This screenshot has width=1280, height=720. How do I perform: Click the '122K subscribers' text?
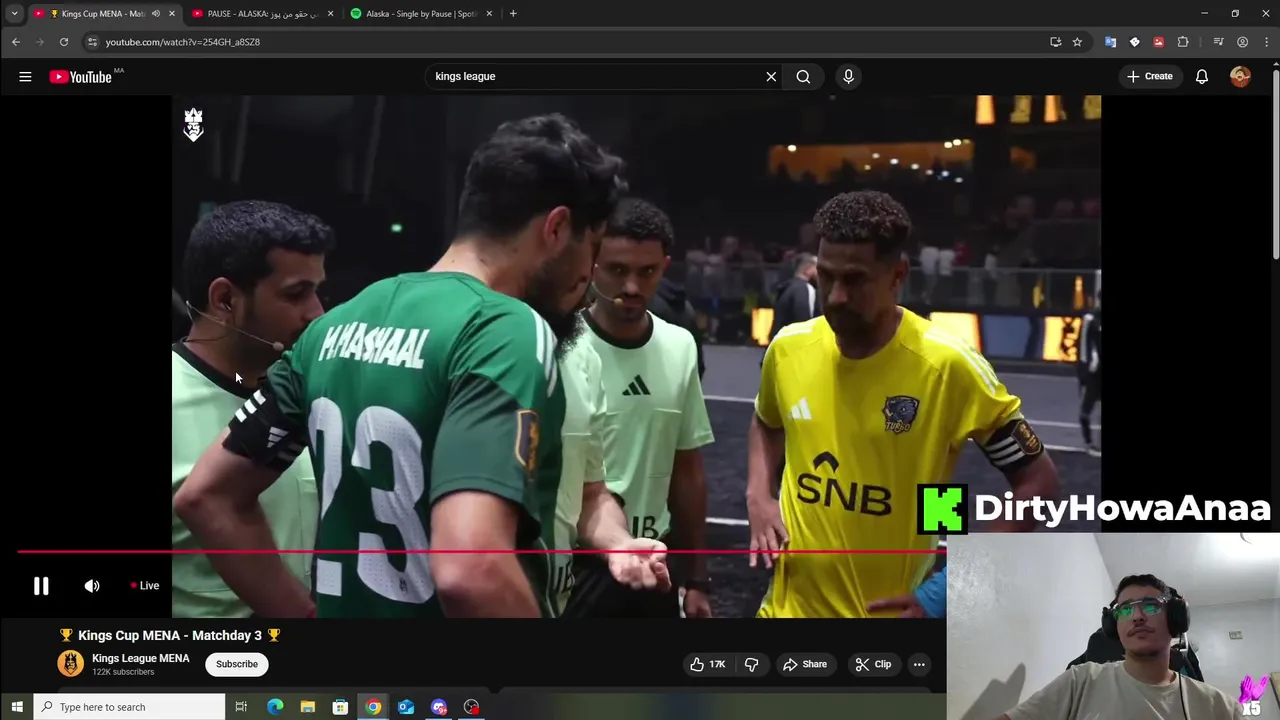pos(123,672)
